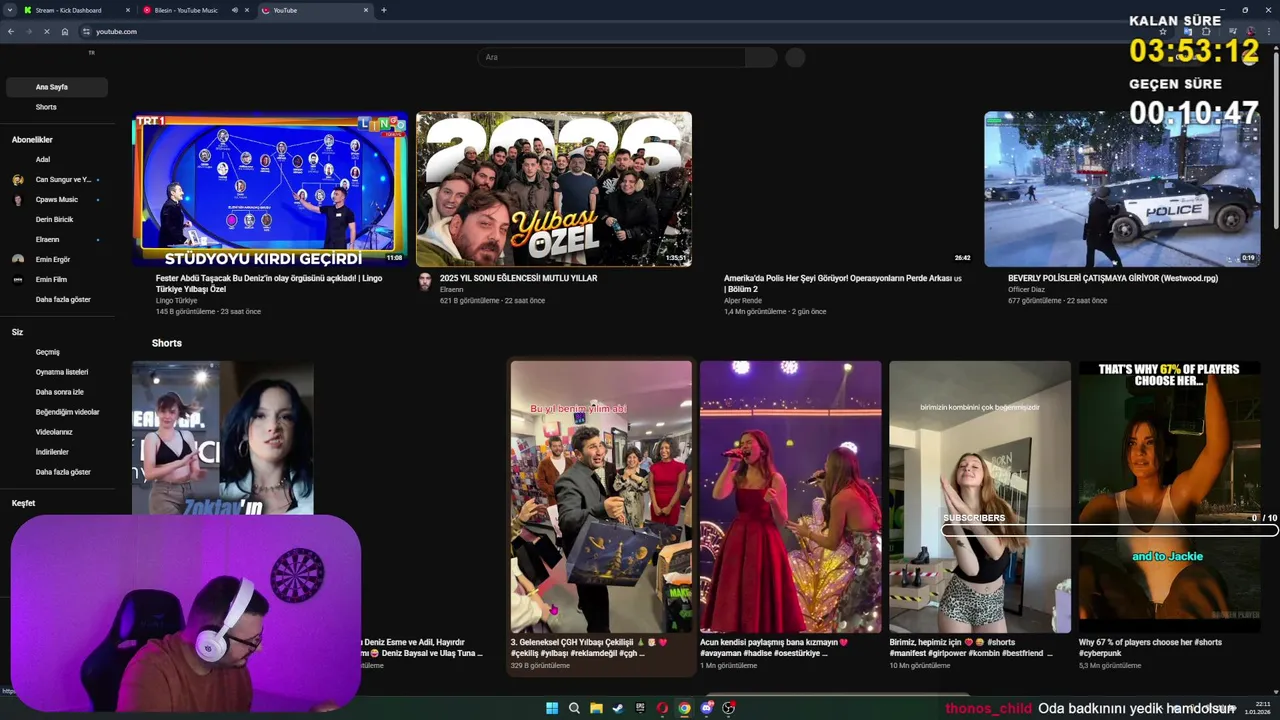Open Can Sungur subscription avatar
Screen dimensions: 1280x720
point(18,180)
